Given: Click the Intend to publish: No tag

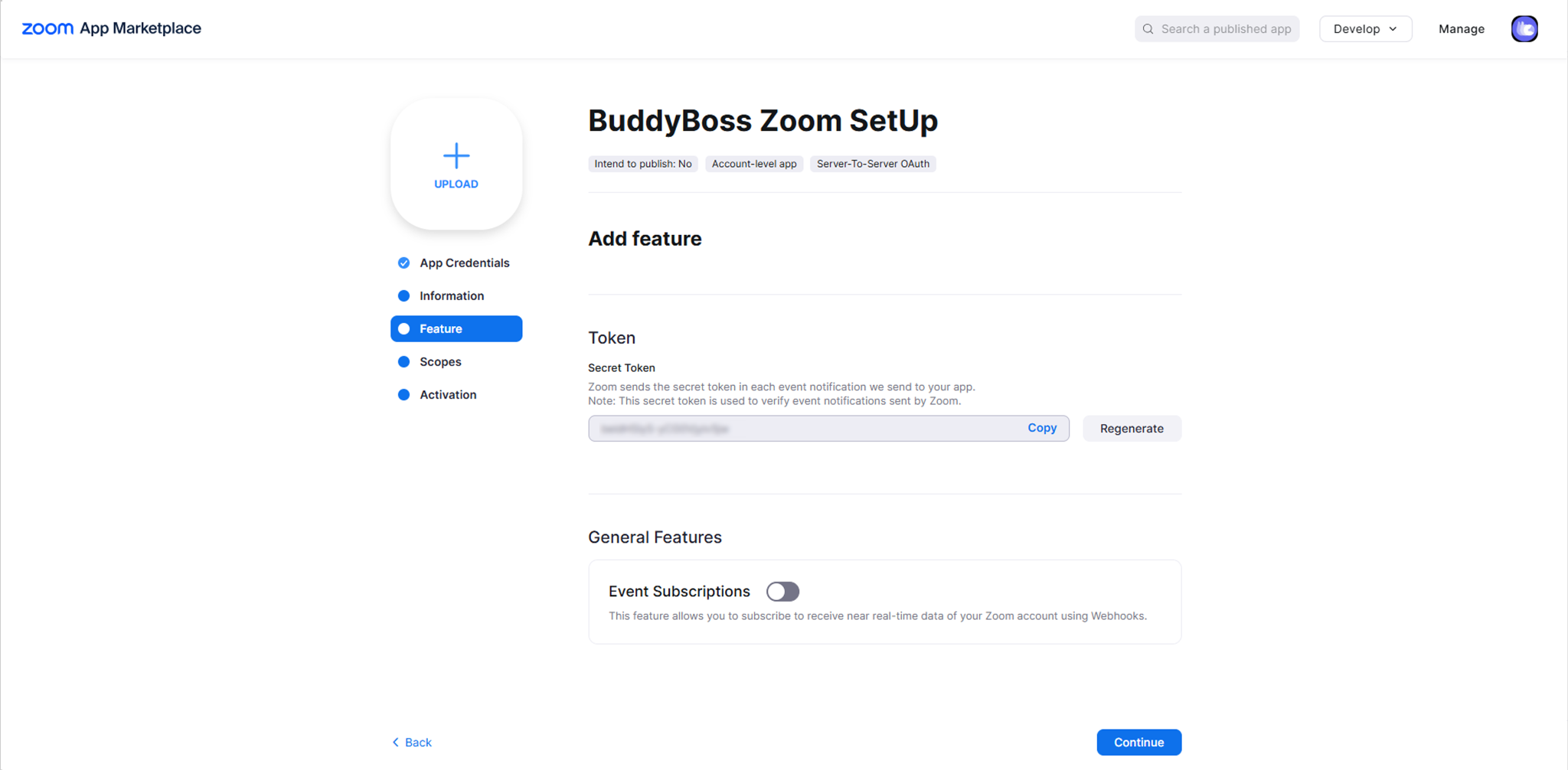Looking at the screenshot, I should coord(643,164).
